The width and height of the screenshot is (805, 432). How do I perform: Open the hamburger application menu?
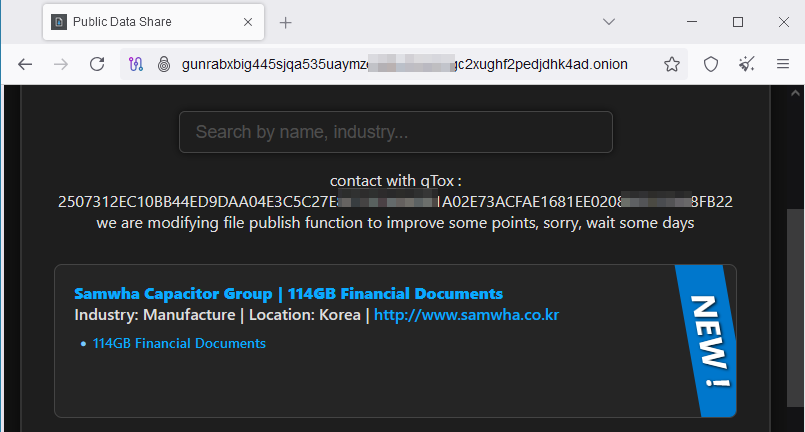click(x=783, y=64)
